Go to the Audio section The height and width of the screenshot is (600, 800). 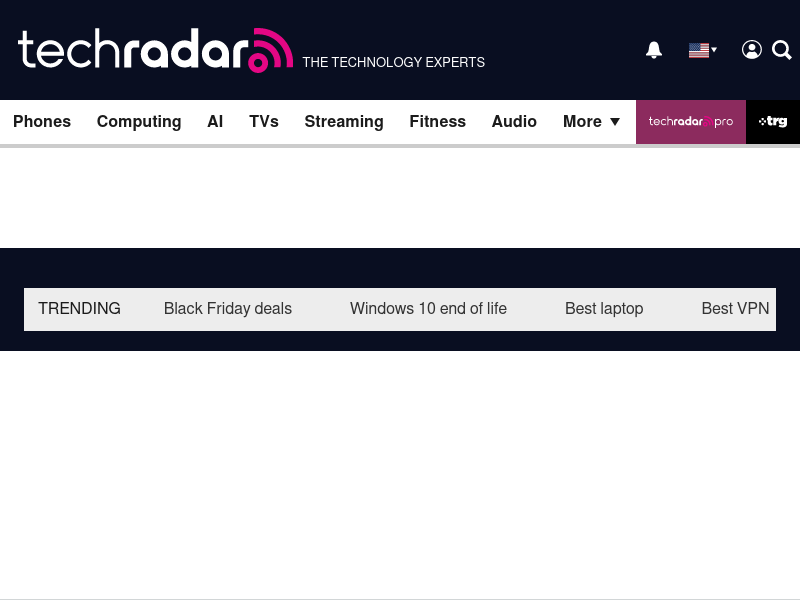(514, 122)
